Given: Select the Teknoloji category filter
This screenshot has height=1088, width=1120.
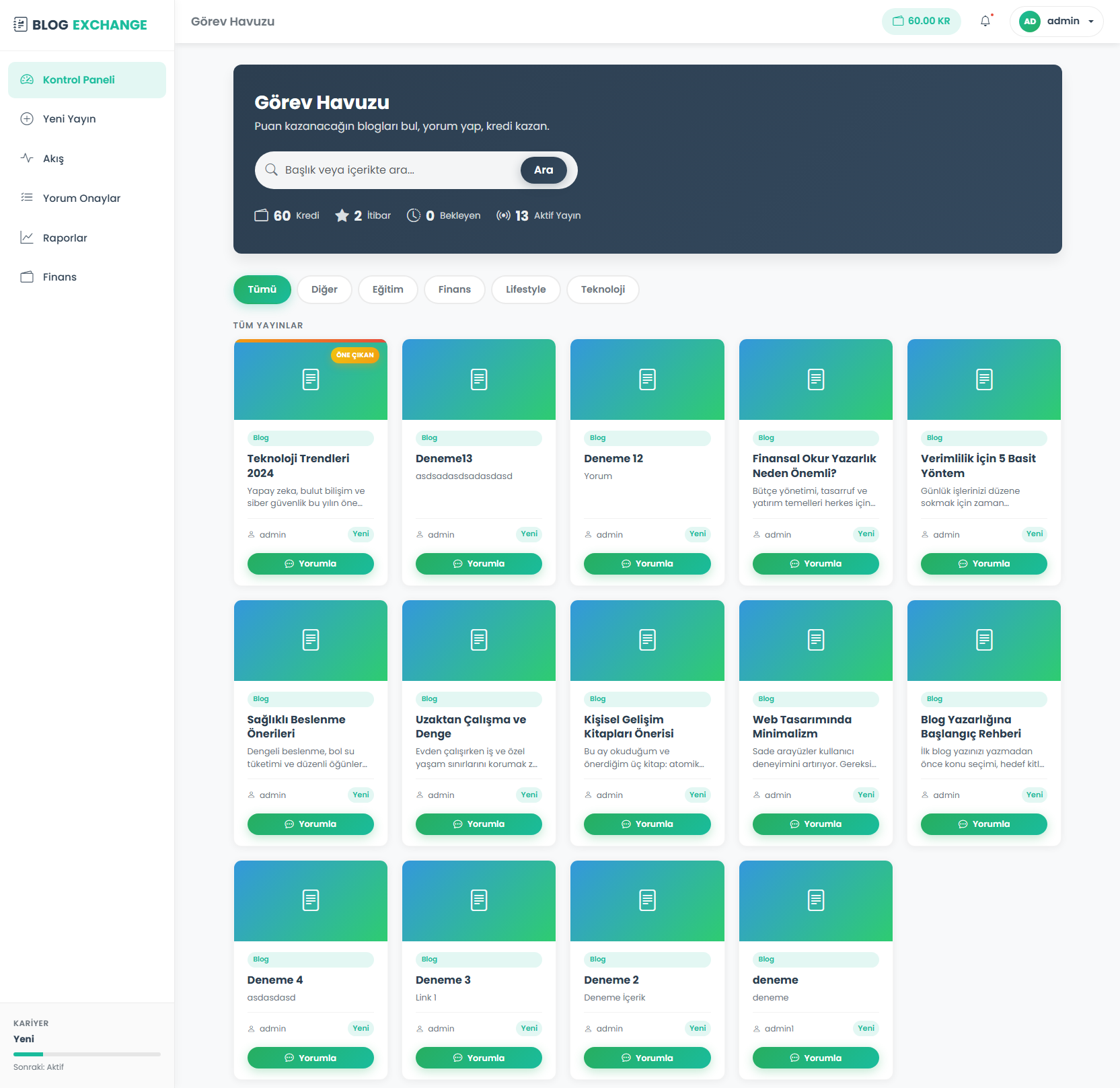Looking at the screenshot, I should [x=602, y=289].
